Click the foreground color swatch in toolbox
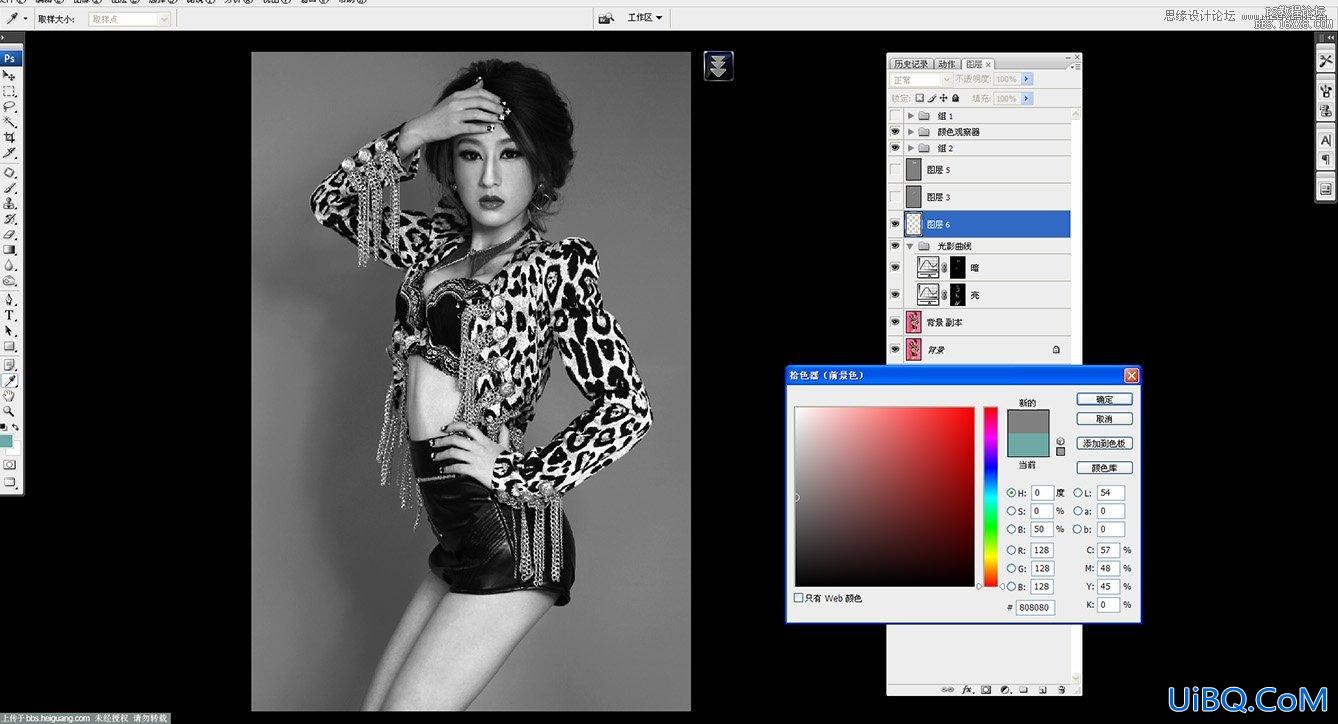This screenshot has width=1338, height=724. click(7, 441)
